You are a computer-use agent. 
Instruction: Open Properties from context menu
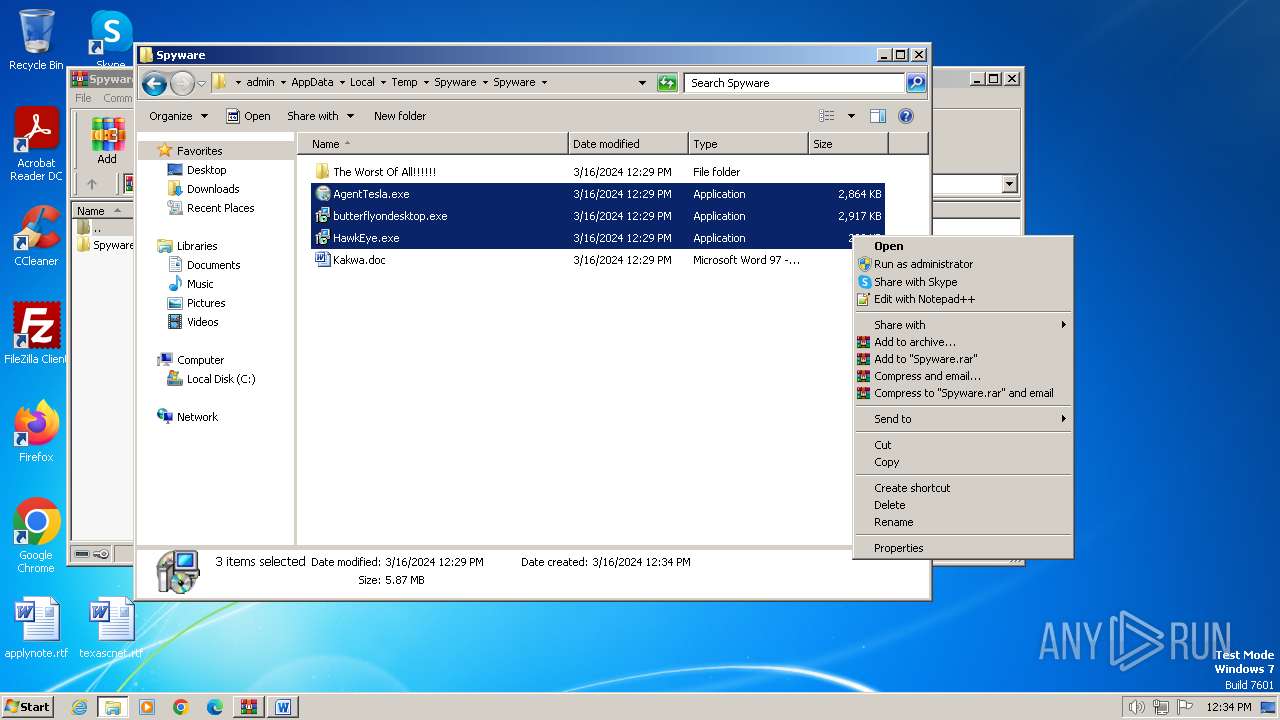click(963, 548)
